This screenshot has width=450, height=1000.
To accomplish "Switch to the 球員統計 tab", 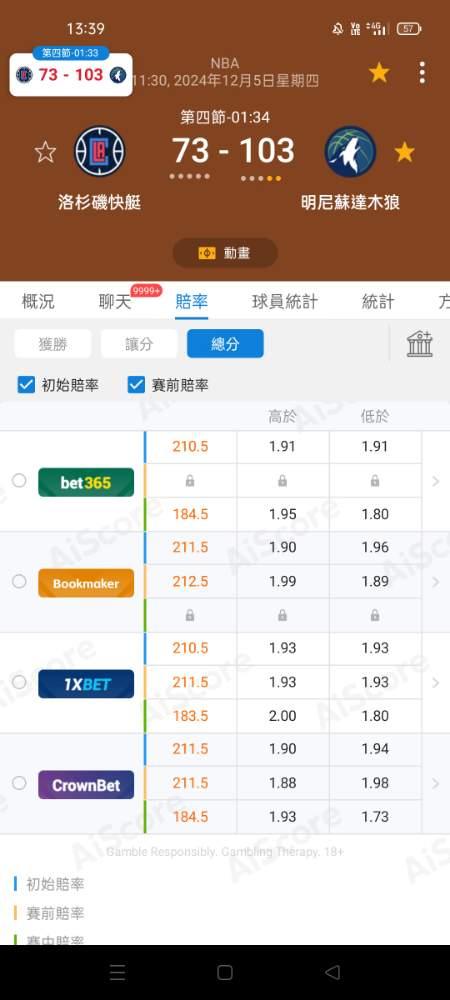I will (x=285, y=302).
